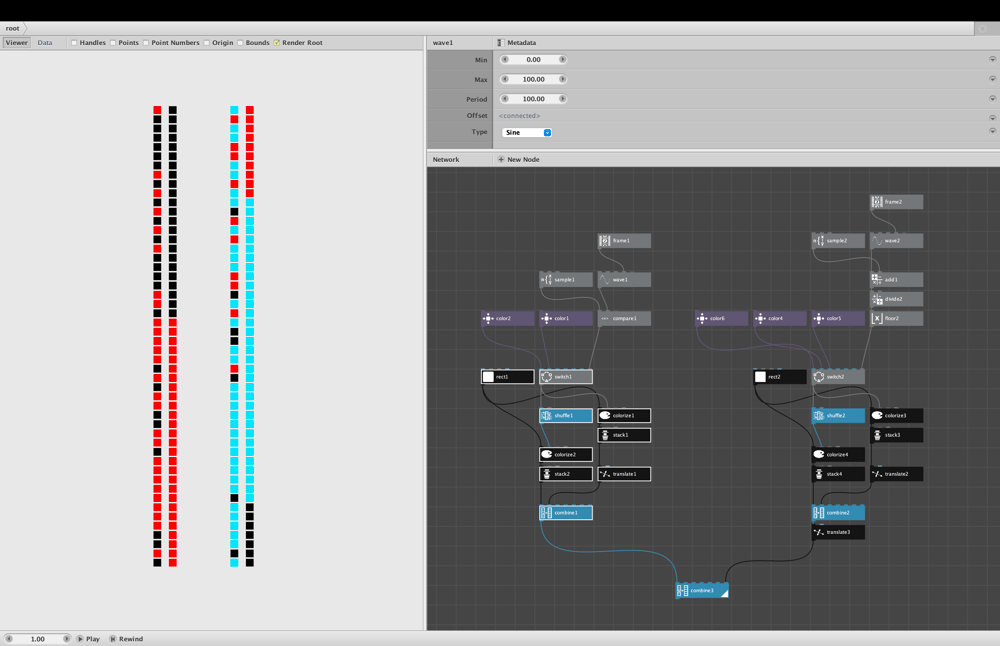Open the Period parameter options arrow

click(x=992, y=99)
